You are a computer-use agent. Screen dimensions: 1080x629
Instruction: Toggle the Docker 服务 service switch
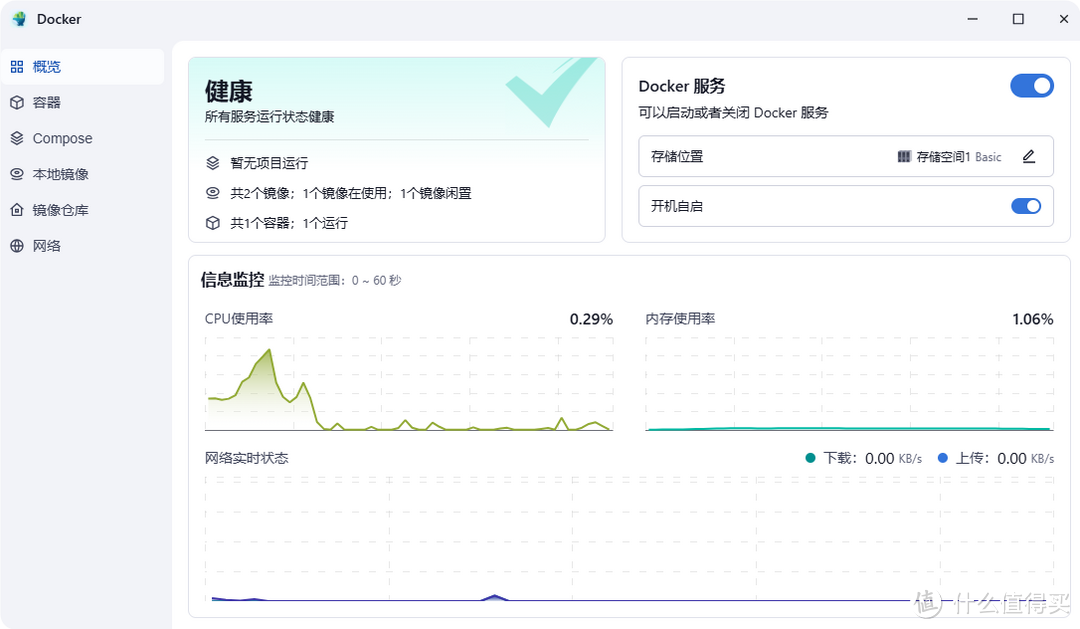click(1031, 85)
